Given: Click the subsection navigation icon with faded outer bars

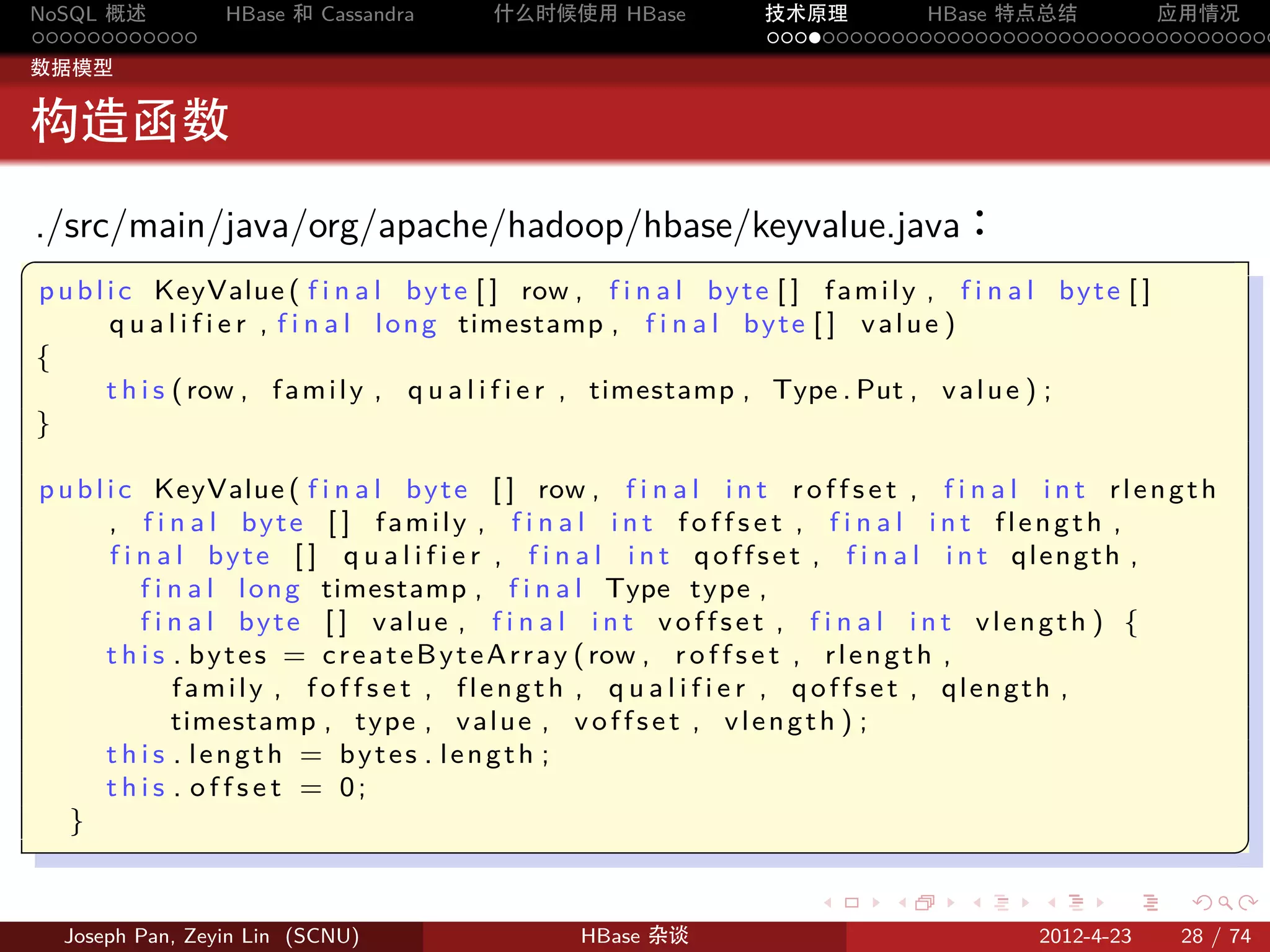Looking at the screenshot, I should [1001, 903].
